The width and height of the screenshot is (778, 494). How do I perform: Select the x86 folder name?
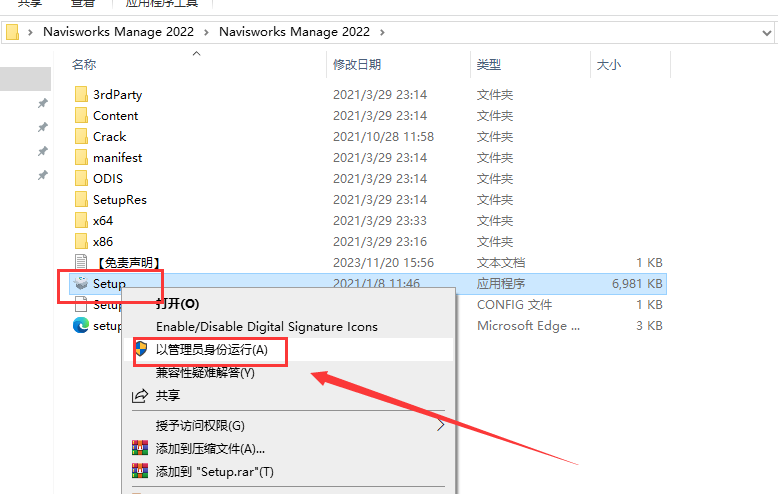(103, 241)
